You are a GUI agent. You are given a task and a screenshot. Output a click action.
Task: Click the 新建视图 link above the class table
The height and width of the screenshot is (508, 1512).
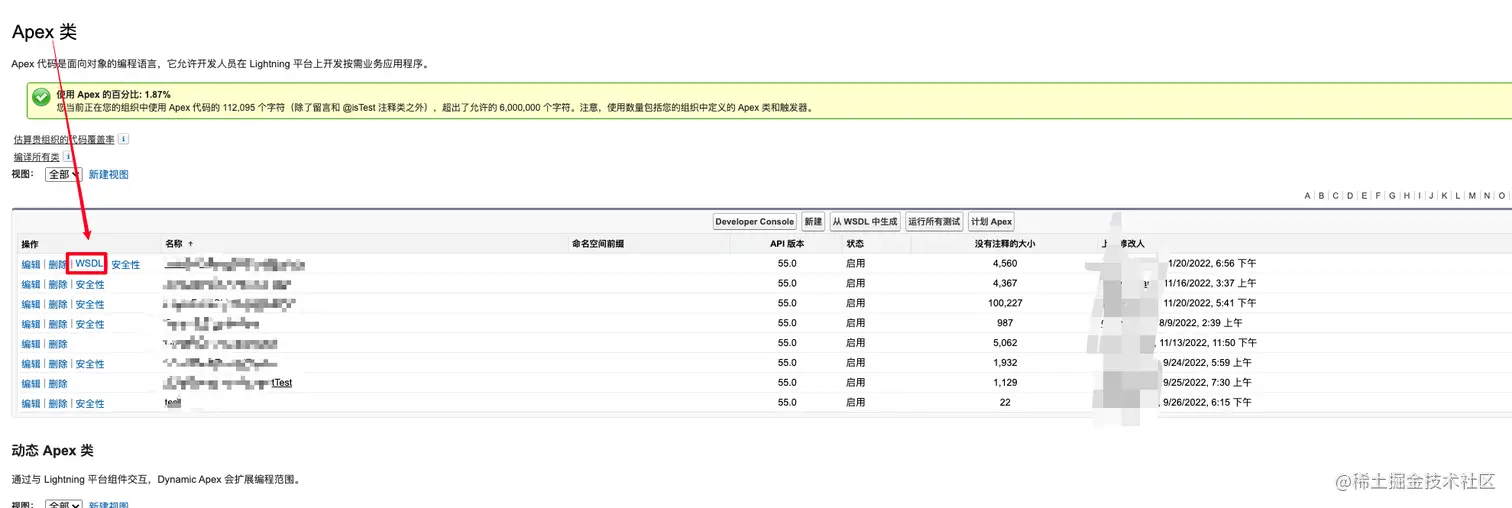[x=108, y=174]
